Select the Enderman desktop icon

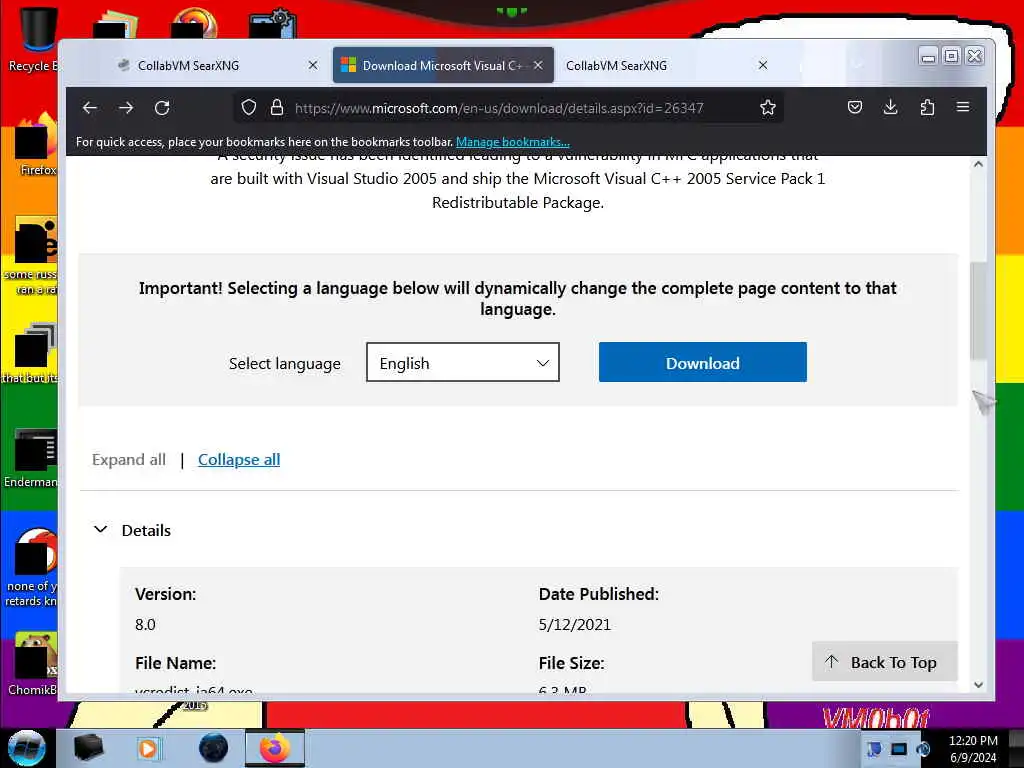tap(31, 457)
